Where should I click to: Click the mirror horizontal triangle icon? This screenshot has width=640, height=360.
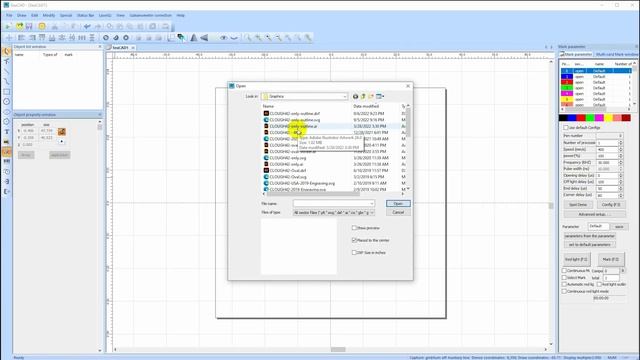(194, 38)
